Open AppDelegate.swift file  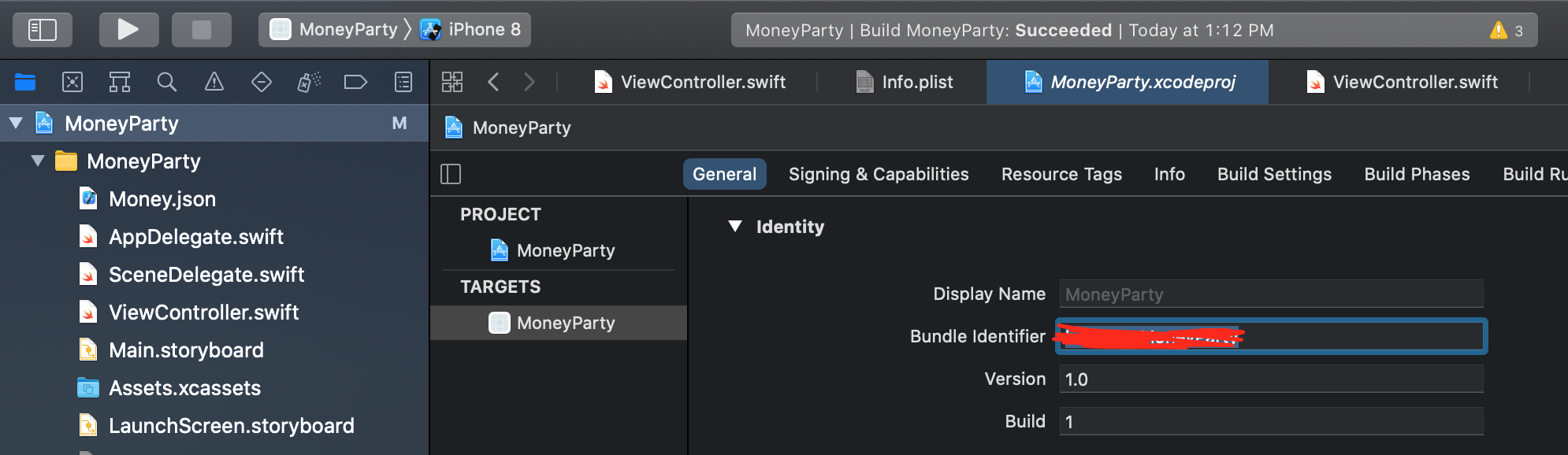[x=195, y=237]
